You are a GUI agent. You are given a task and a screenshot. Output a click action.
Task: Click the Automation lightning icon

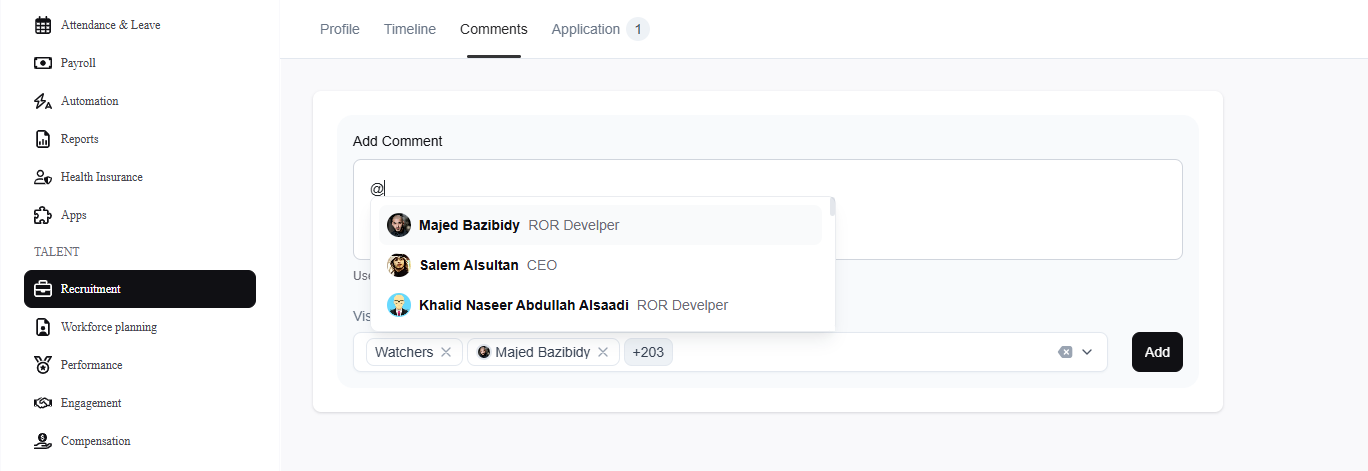(x=43, y=101)
